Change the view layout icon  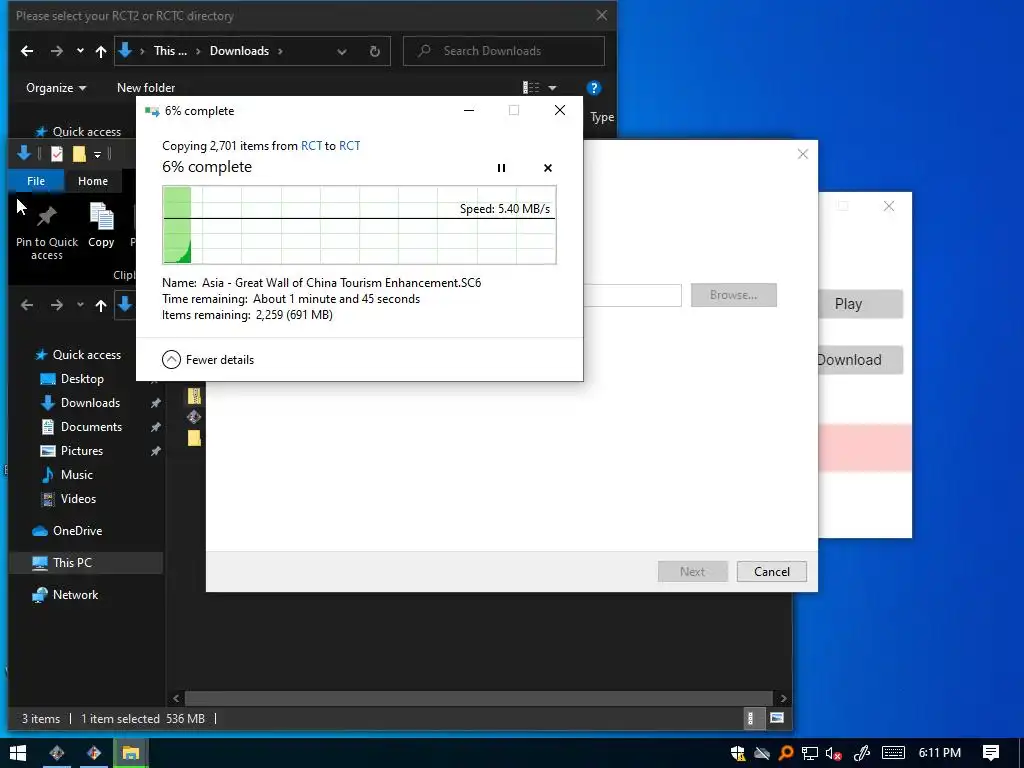[x=531, y=88]
